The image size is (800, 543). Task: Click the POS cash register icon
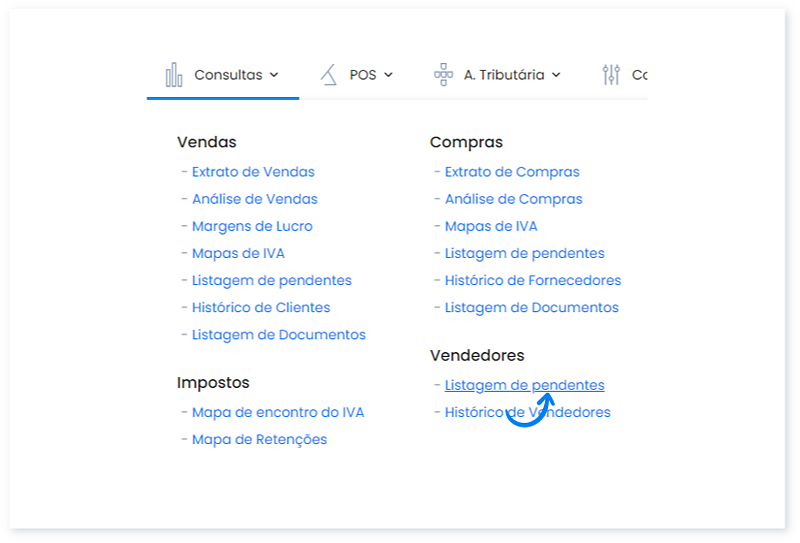point(329,75)
